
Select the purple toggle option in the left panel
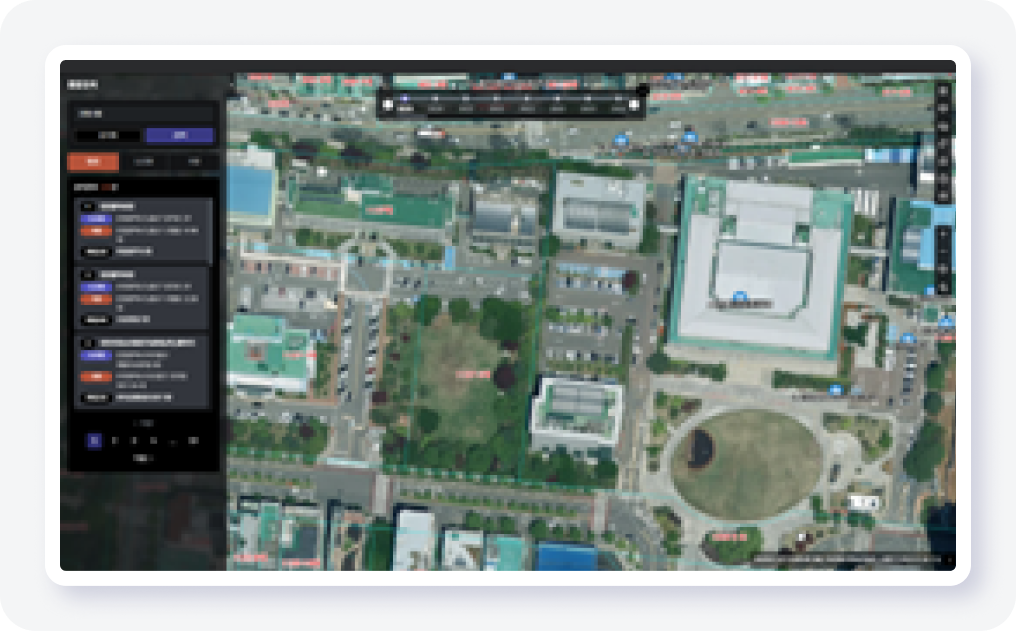tap(179, 136)
